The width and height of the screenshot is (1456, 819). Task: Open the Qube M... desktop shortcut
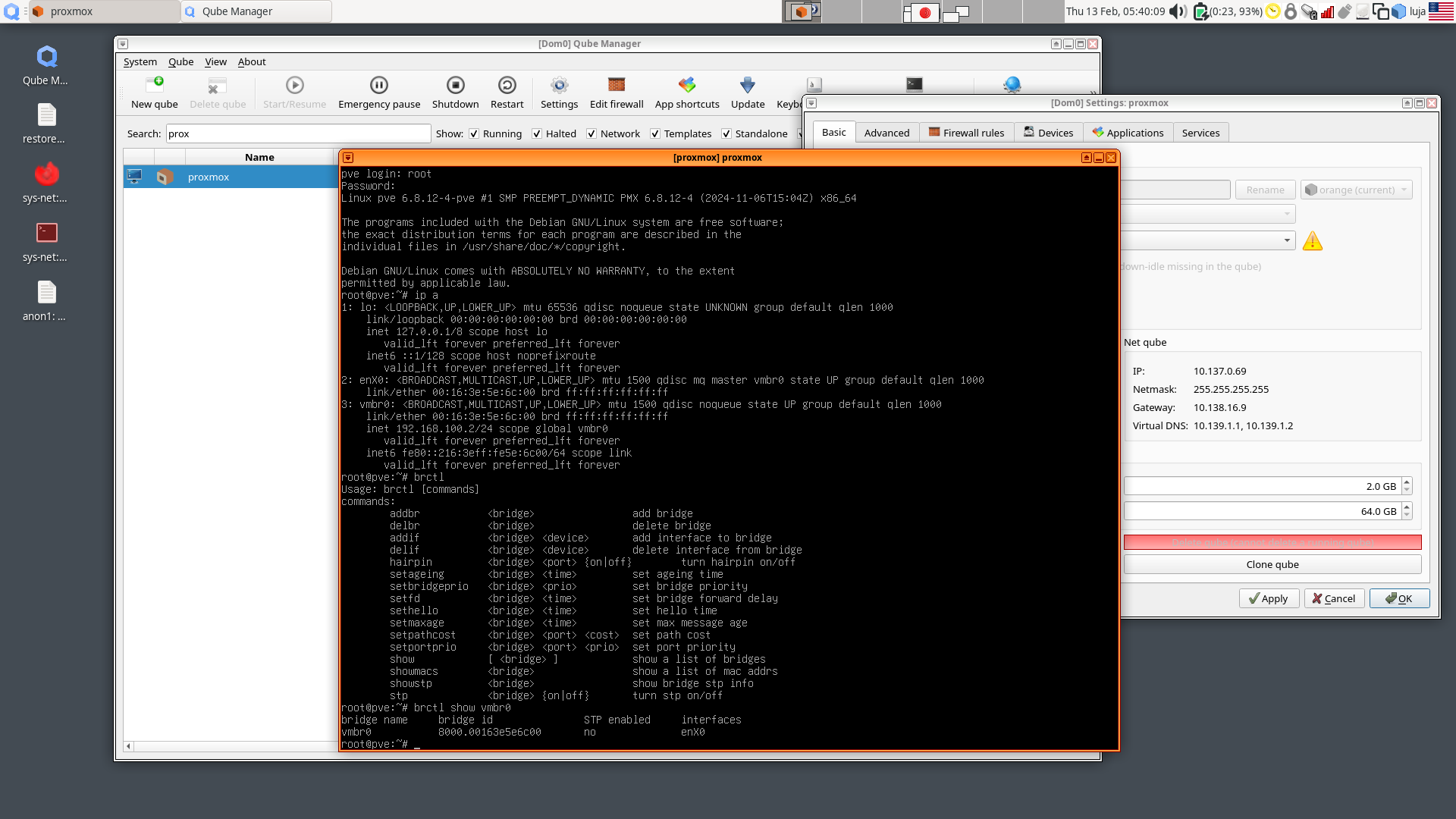pos(46,65)
